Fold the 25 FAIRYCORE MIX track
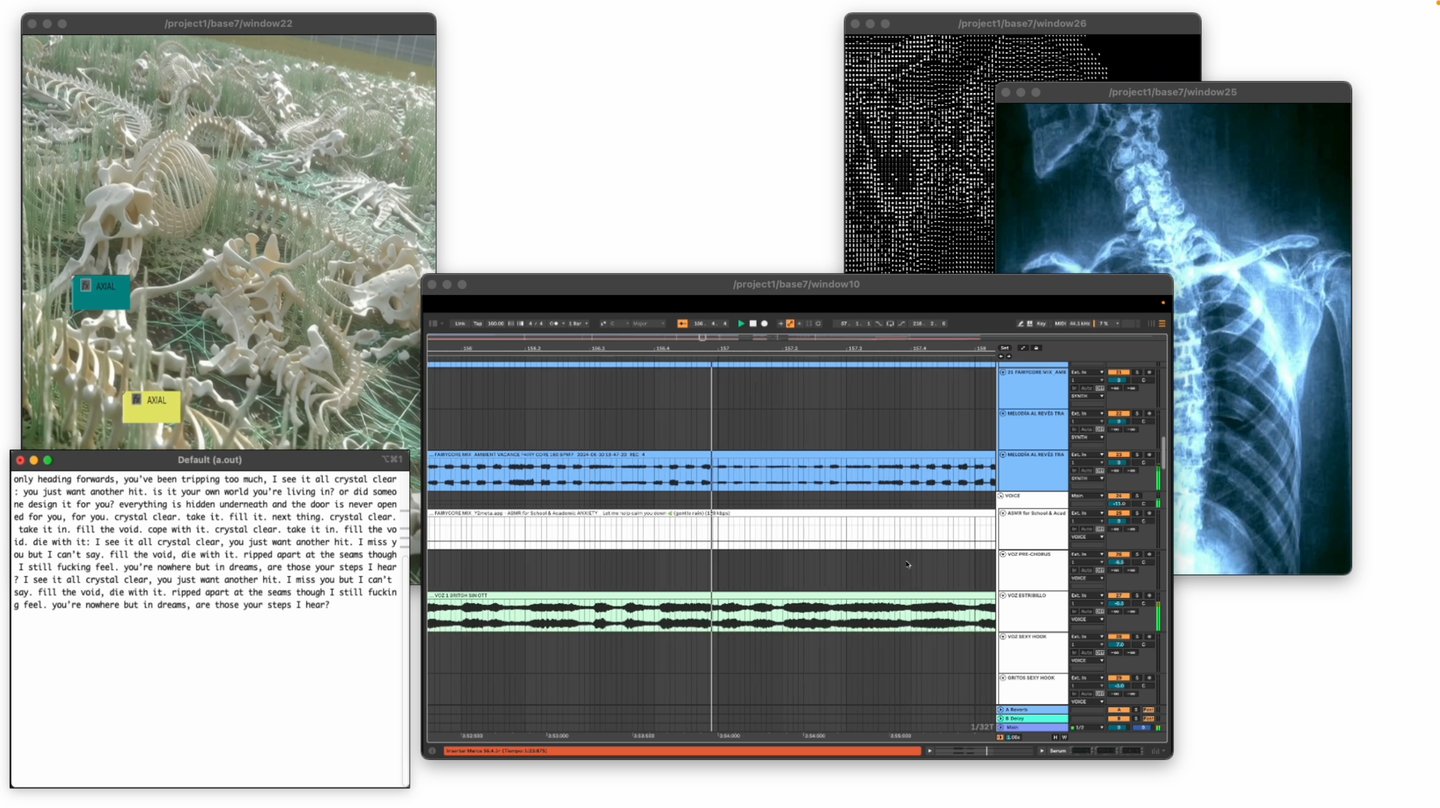This screenshot has width=1440, height=808. pyautogui.click(x=1003, y=372)
